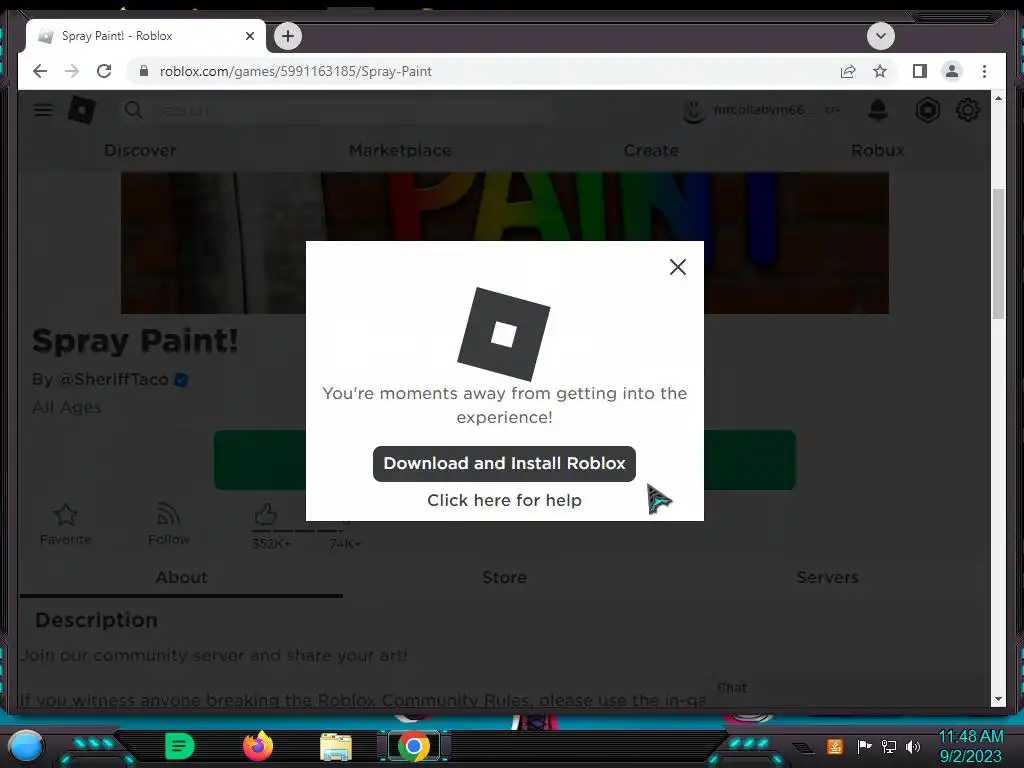Open Action Center flag in tray
Viewport: 1024px width, 768px height.
864,746
